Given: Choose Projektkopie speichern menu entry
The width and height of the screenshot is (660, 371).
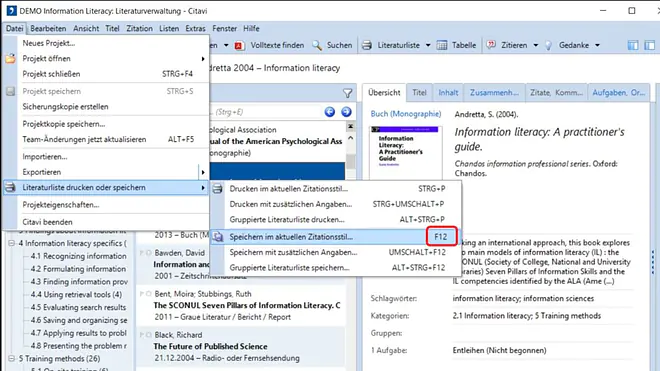Looking at the screenshot, I should coord(106,124).
